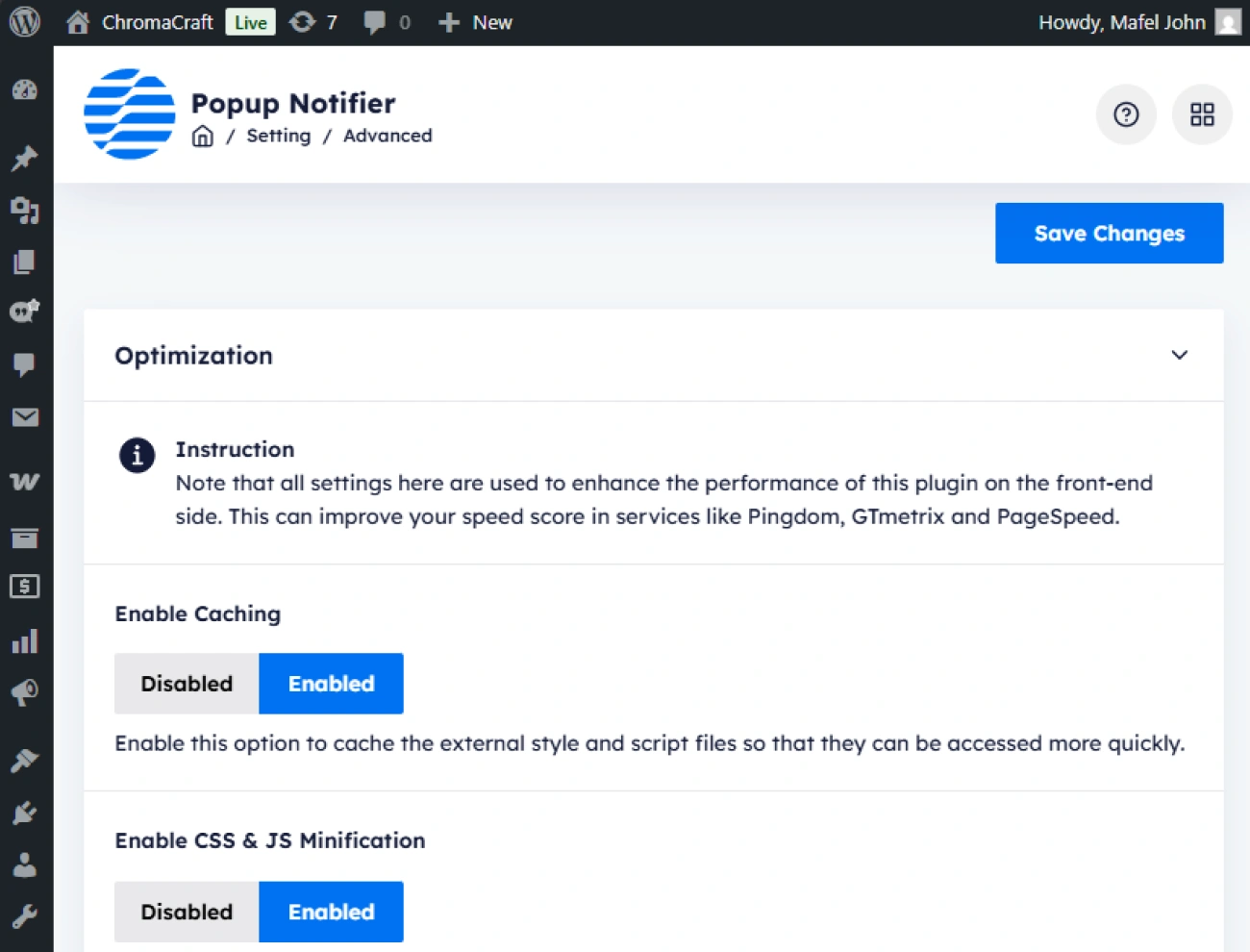Image resolution: width=1250 pixels, height=952 pixels.
Task: Open the envelope mail sidebar icon
Action: coord(25,417)
